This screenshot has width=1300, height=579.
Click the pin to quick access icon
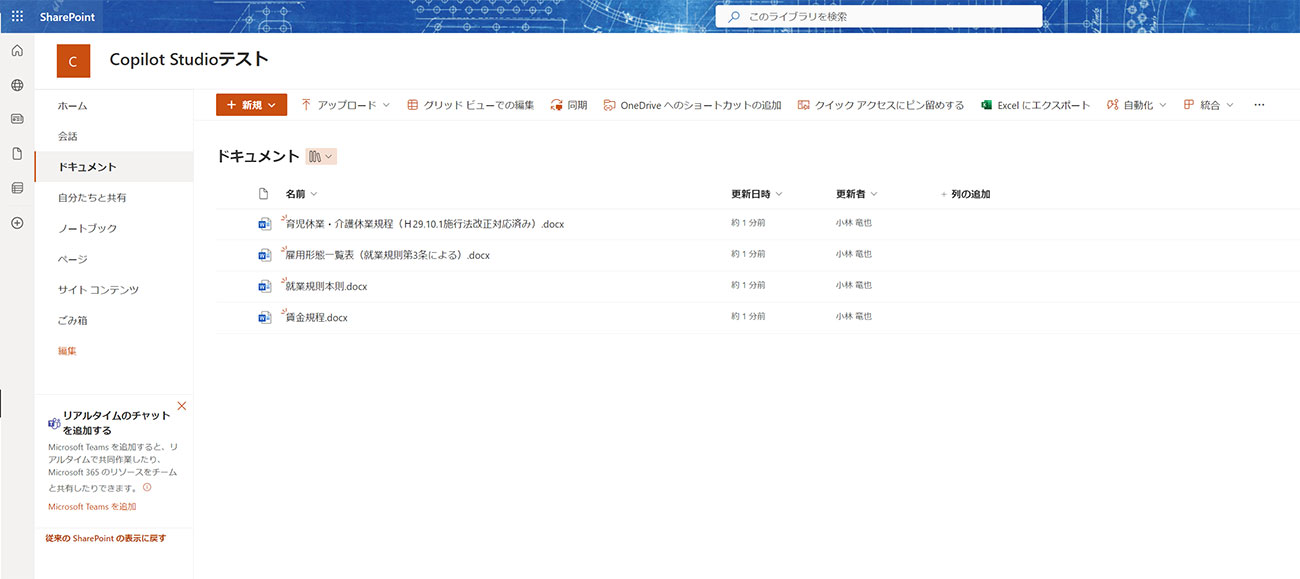pyautogui.click(x=803, y=105)
